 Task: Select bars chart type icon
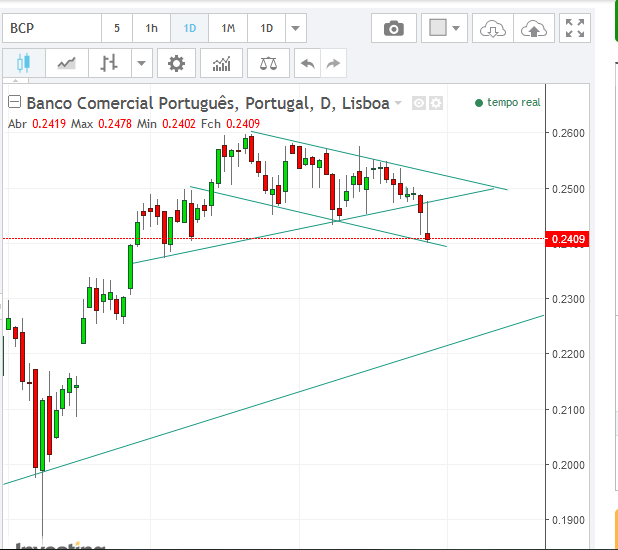click(110, 63)
